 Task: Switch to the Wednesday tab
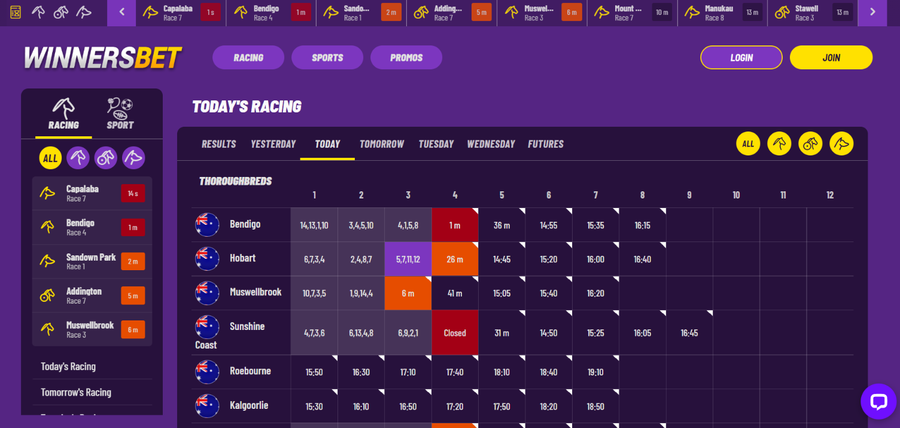tap(491, 144)
